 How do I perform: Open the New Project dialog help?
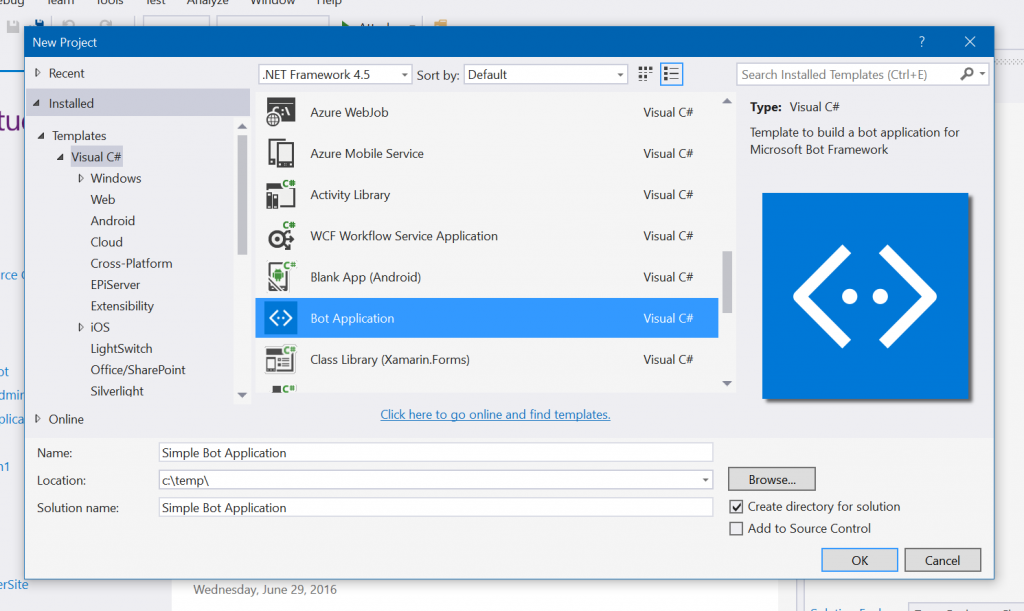point(921,42)
